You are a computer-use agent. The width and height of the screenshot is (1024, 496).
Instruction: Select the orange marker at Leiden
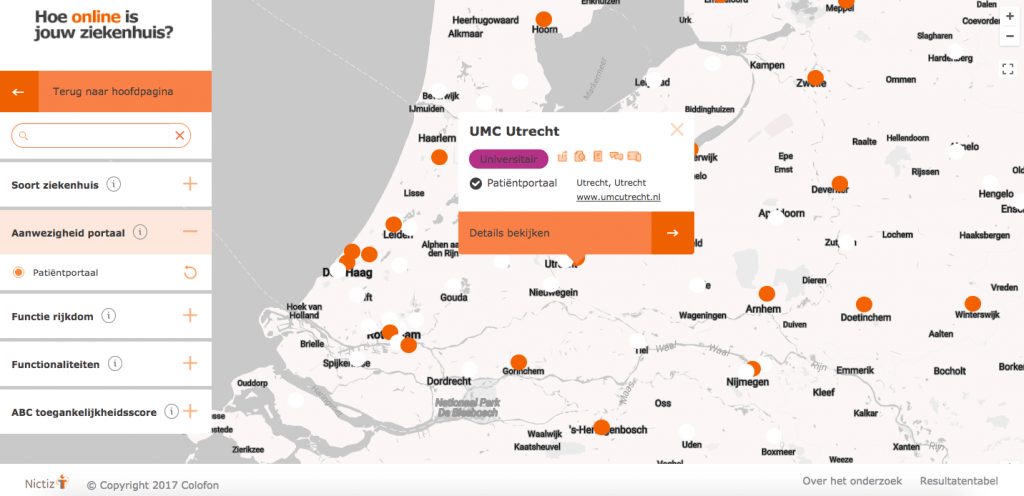coord(393,225)
